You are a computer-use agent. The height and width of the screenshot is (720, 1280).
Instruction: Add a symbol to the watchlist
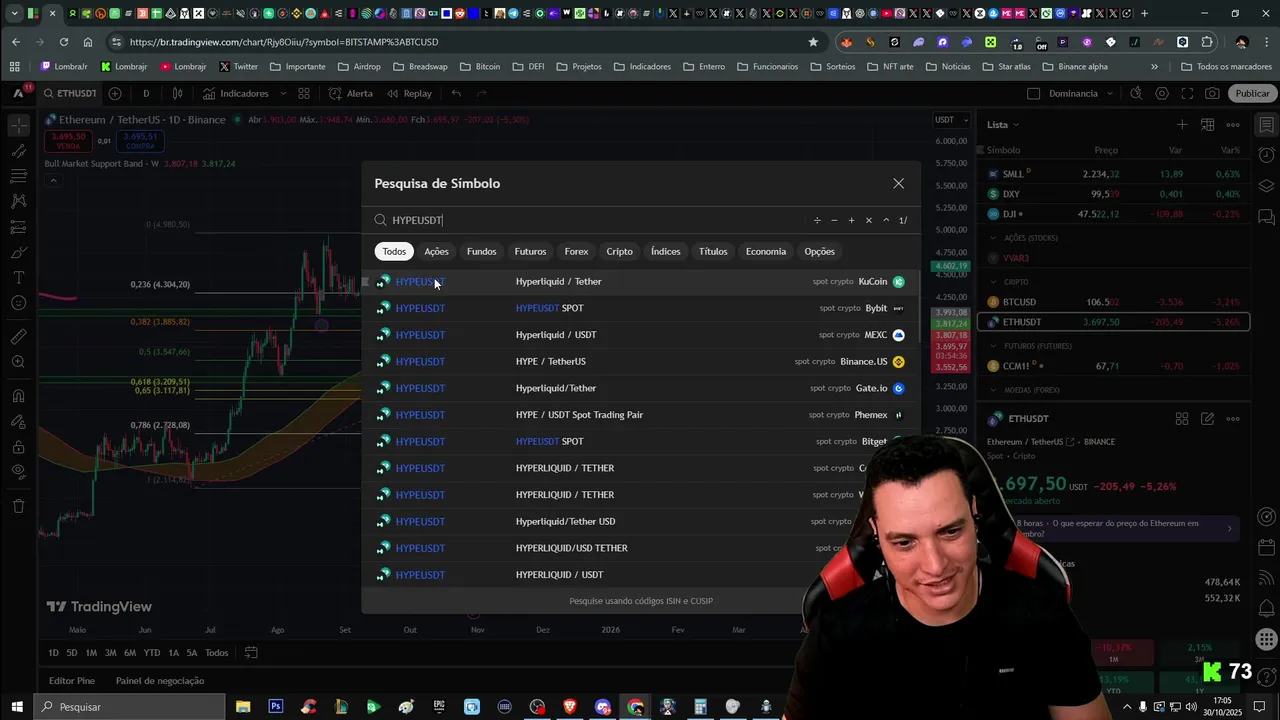click(1182, 125)
